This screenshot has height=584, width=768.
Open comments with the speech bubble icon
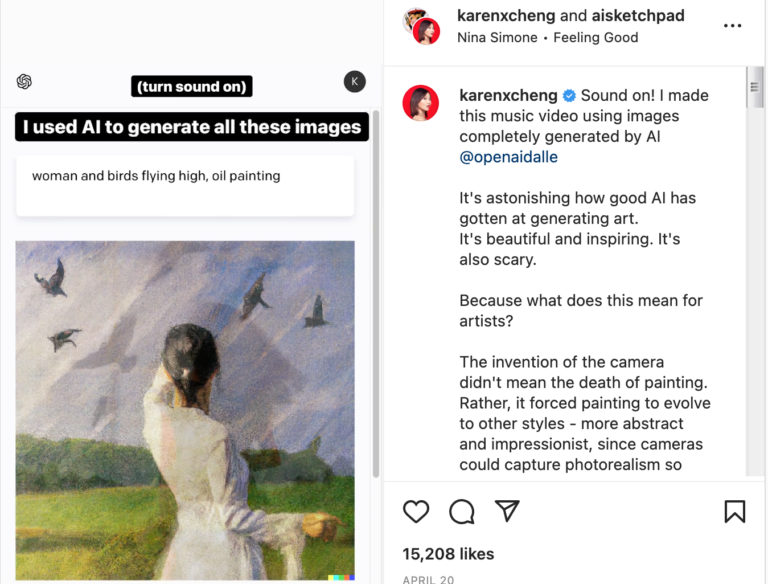(462, 512)
